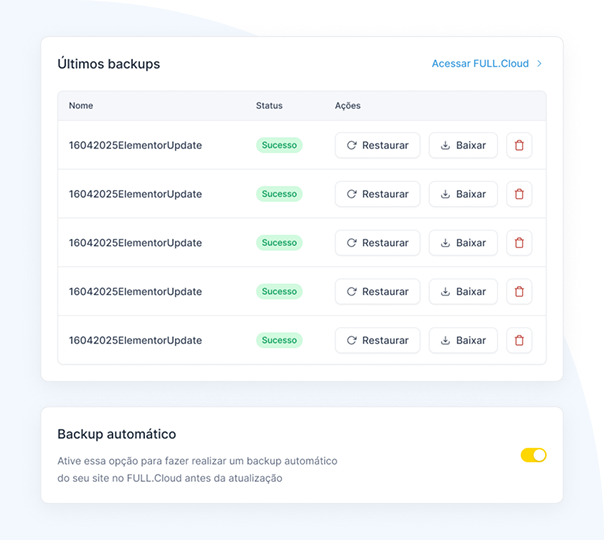Remove the third backup using its trash icon

[519, 243]
